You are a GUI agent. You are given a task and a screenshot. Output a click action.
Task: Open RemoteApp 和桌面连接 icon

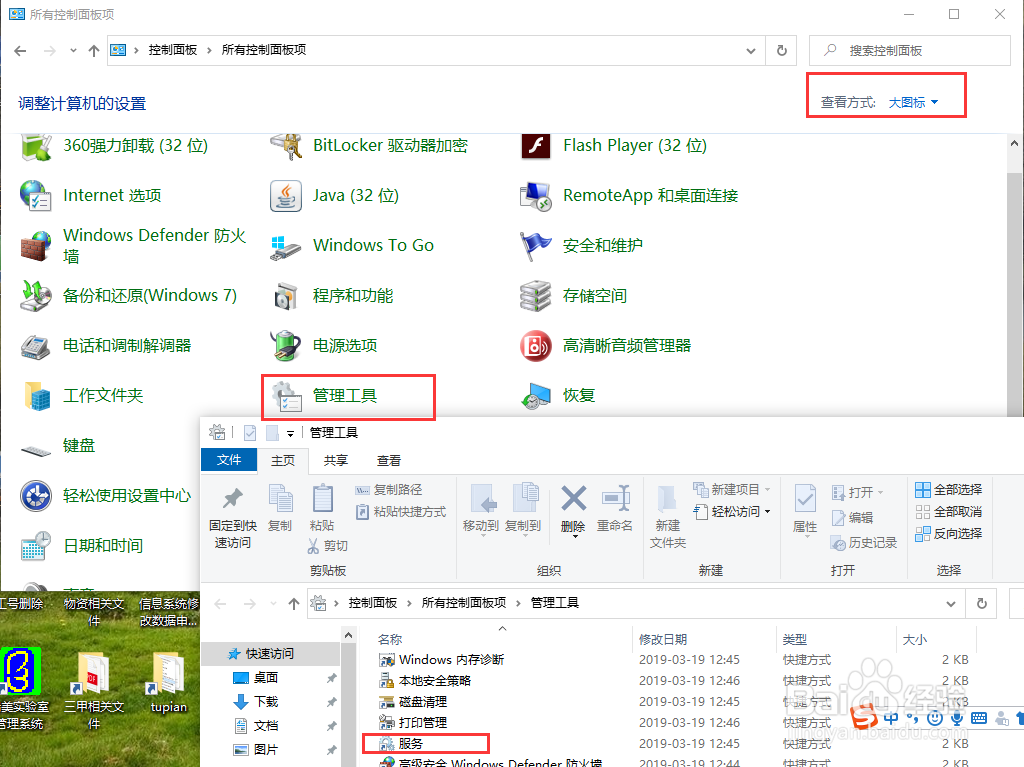536,196
